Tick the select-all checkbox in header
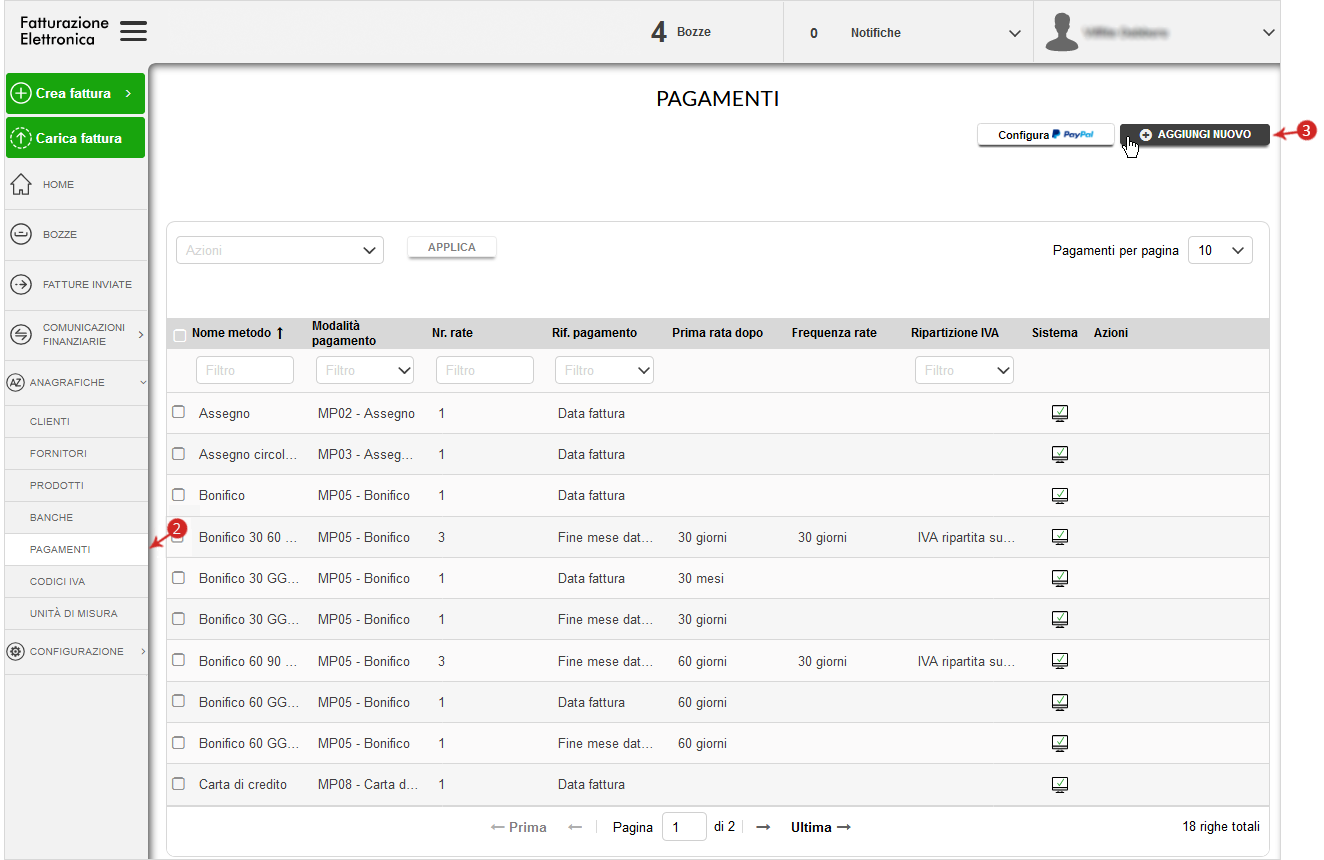The image size is (1324, 860). click(179, 335)
